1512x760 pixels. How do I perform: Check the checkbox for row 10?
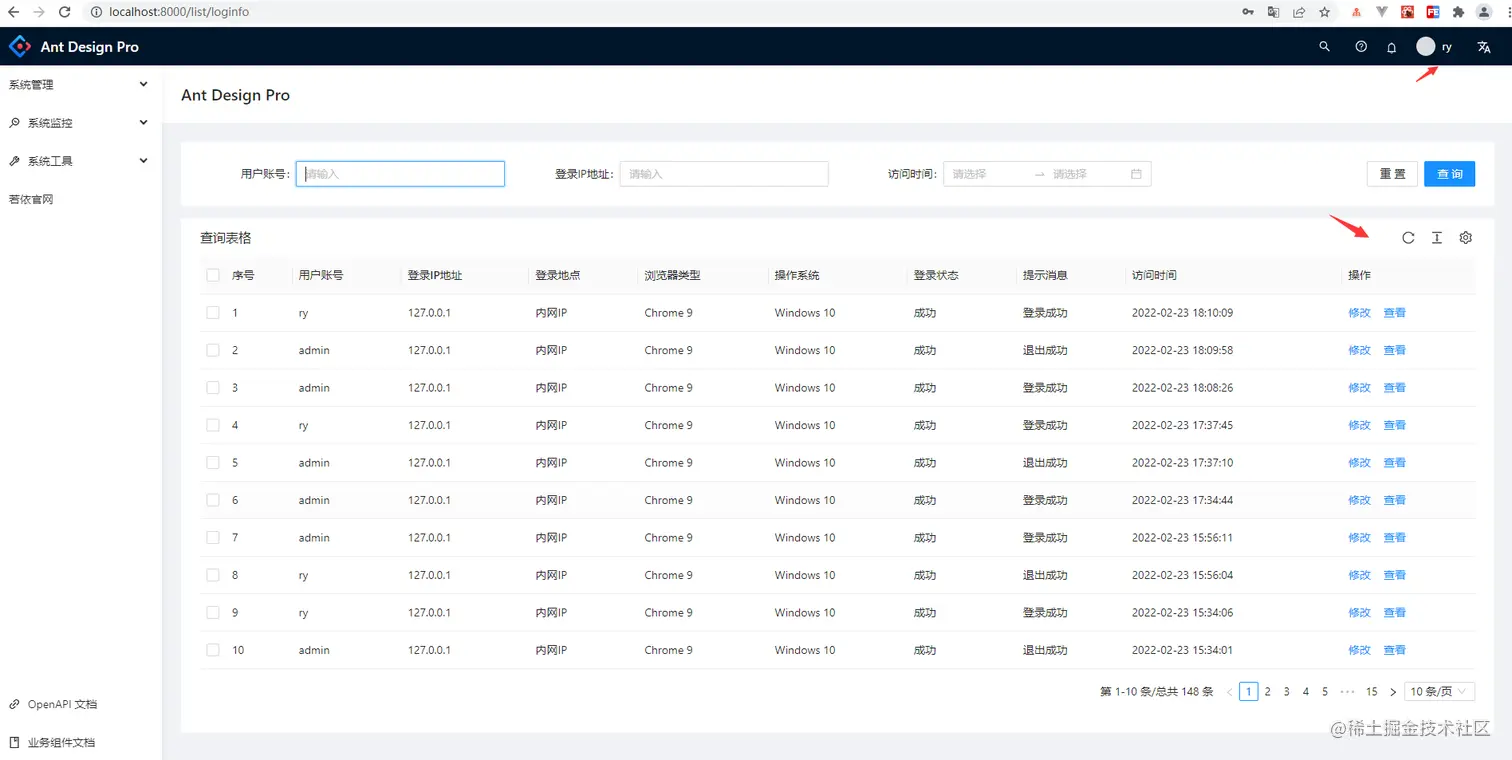pyautogui.click(x=213, y=650)
